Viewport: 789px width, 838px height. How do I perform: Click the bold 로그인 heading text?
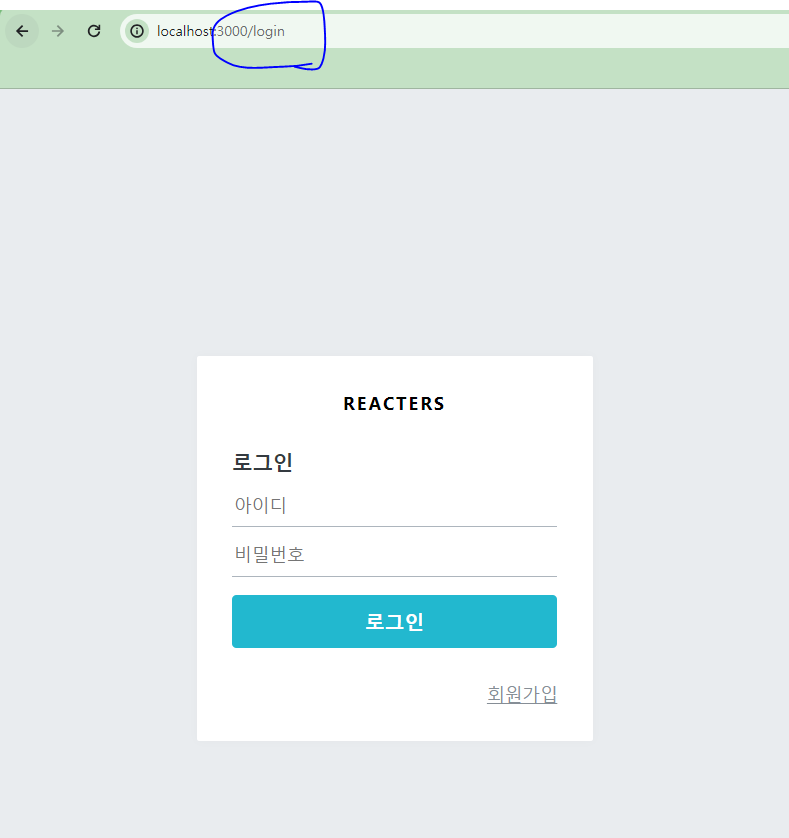coord(262,462)
